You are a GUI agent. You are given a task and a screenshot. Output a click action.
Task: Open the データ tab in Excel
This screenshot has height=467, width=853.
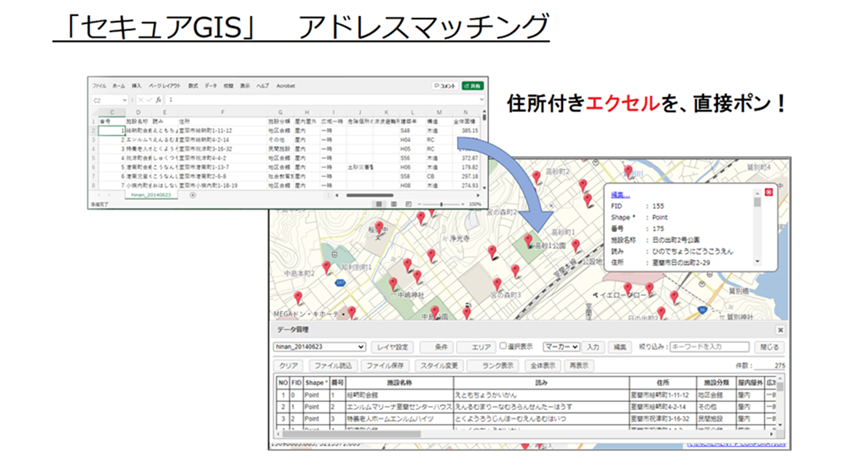pyautogui.click(x=211, y=86)
